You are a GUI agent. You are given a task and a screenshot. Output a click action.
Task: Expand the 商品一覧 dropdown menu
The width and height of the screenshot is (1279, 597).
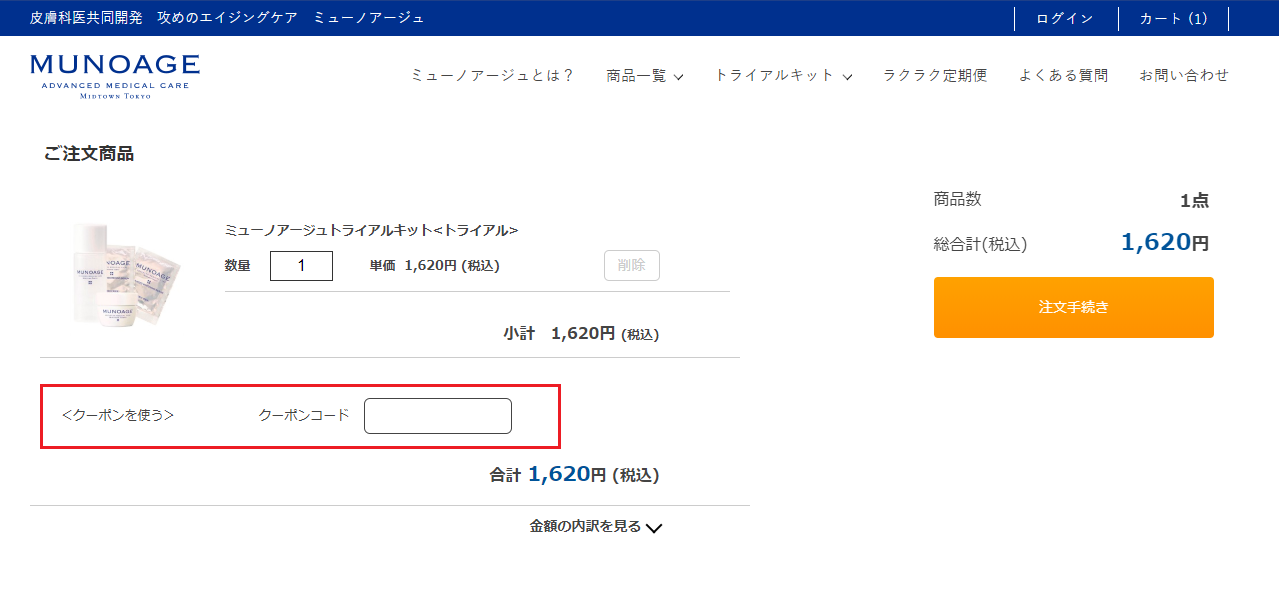645,75
